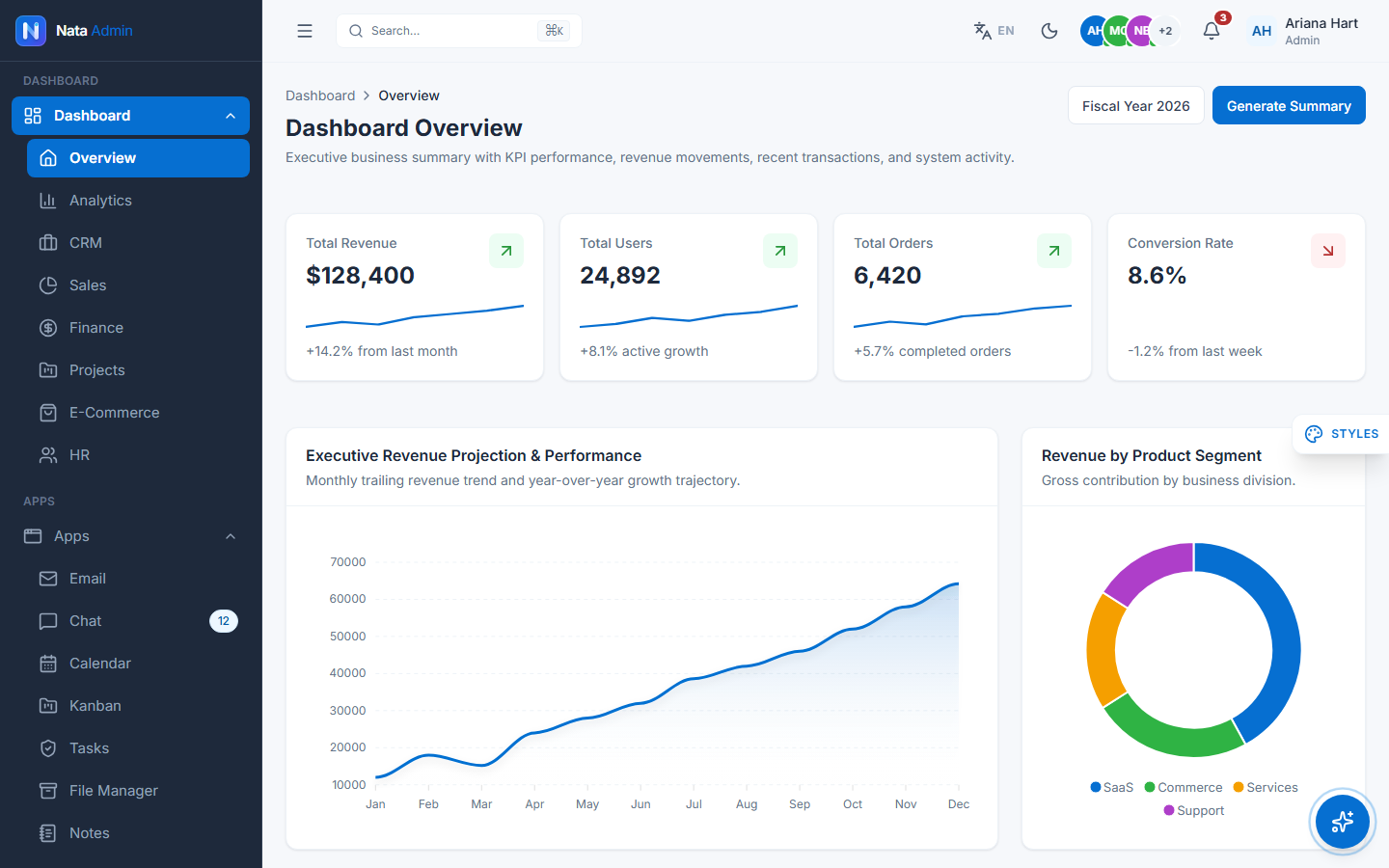This screenshot has width=1389, height=868.
Task: Toggle the Commerce legend entry in donut chart
Action: [x=1184, y=788]
